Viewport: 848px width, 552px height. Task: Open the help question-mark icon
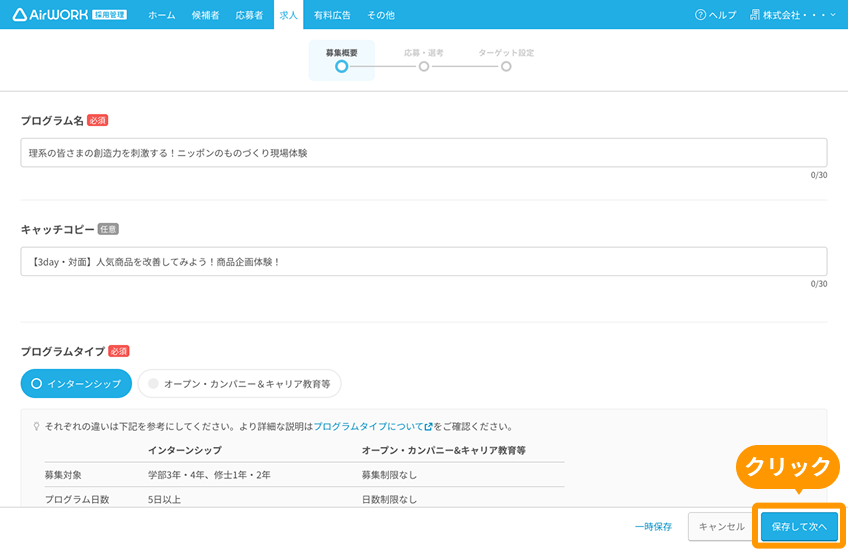coord(700,15)
